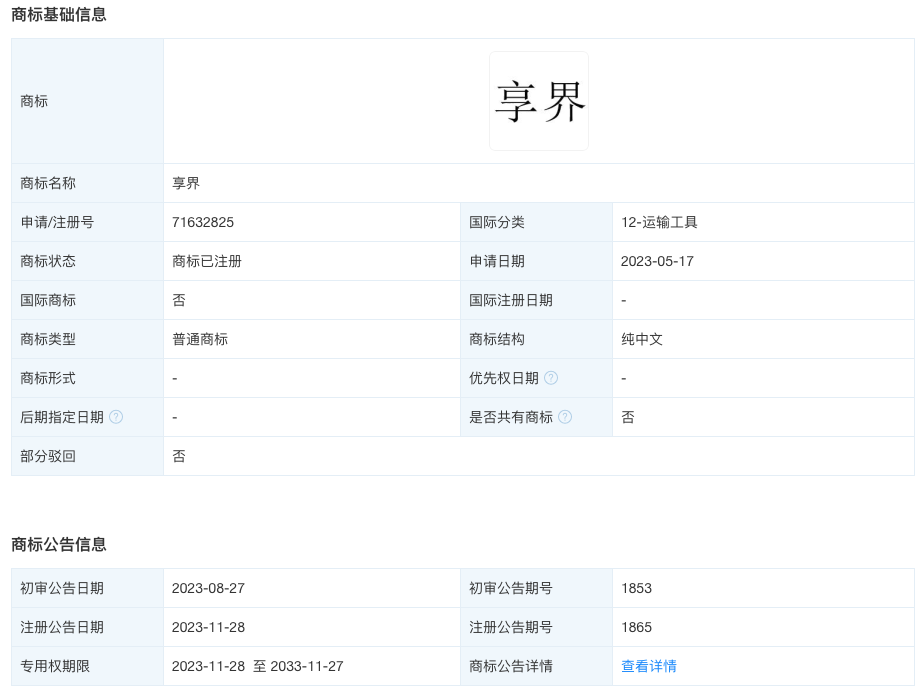Click the preliminary announcement issue number 1853
920x691 pixels.
coord(636,588)
